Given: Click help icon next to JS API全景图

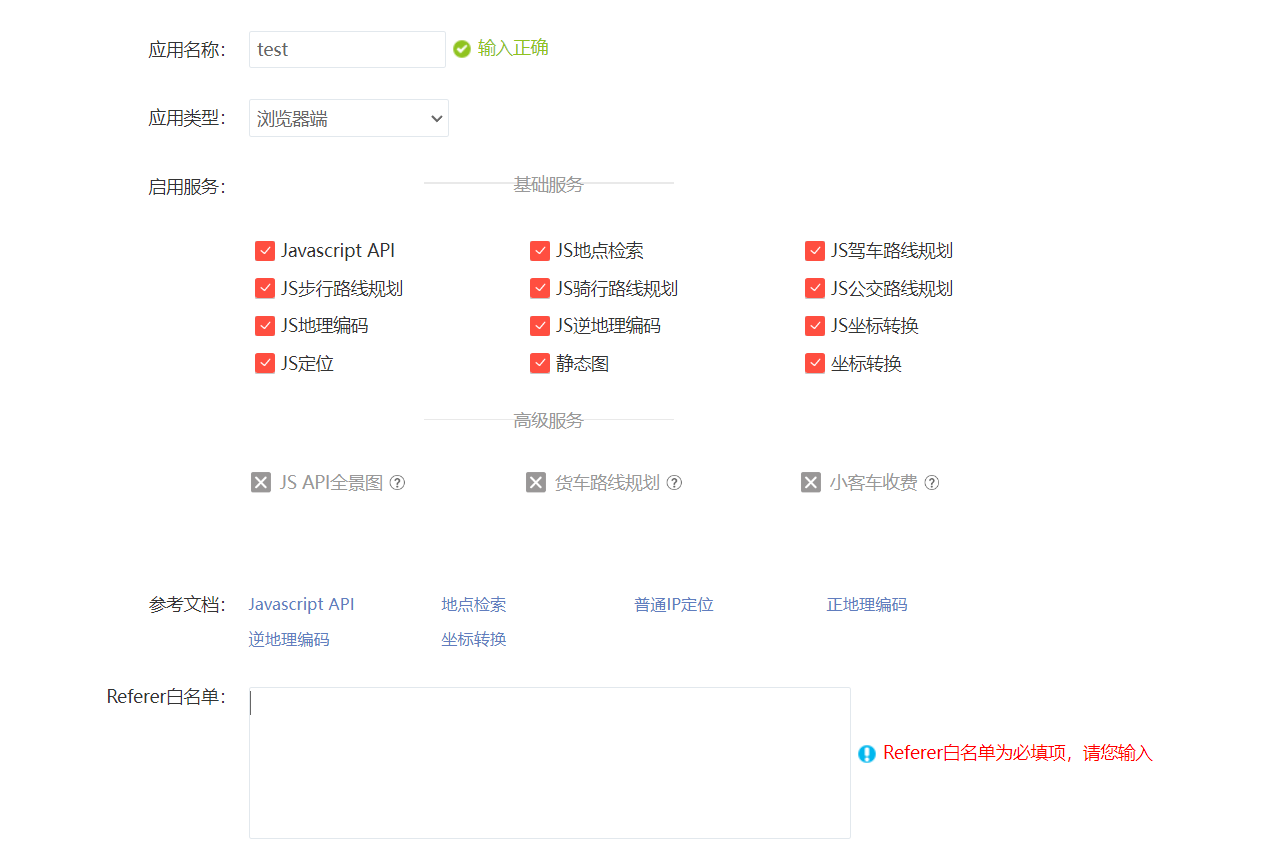Looking at the screenshot, I should click(397, 483).
